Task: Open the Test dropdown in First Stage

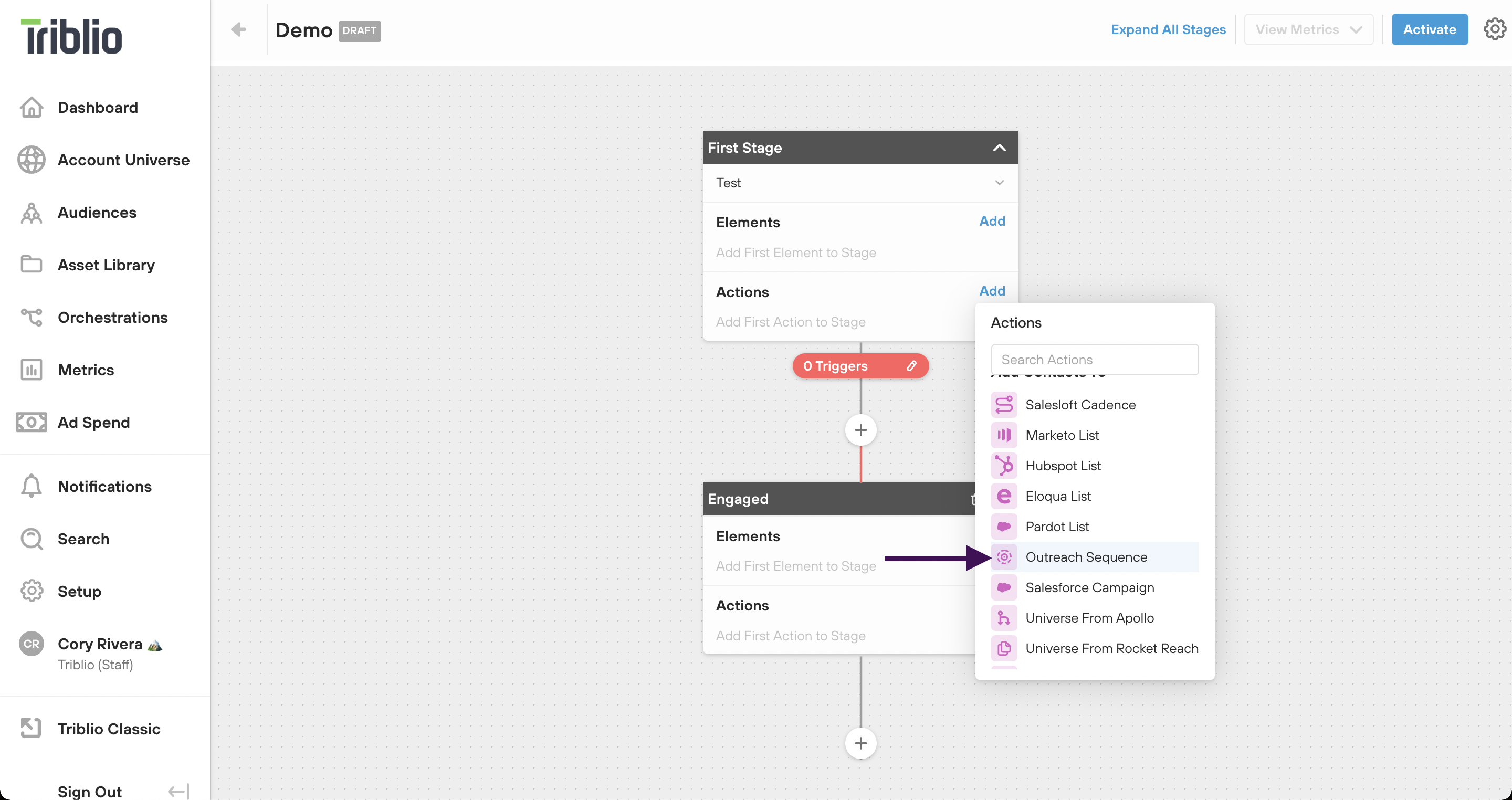Action: [1000, 183]
